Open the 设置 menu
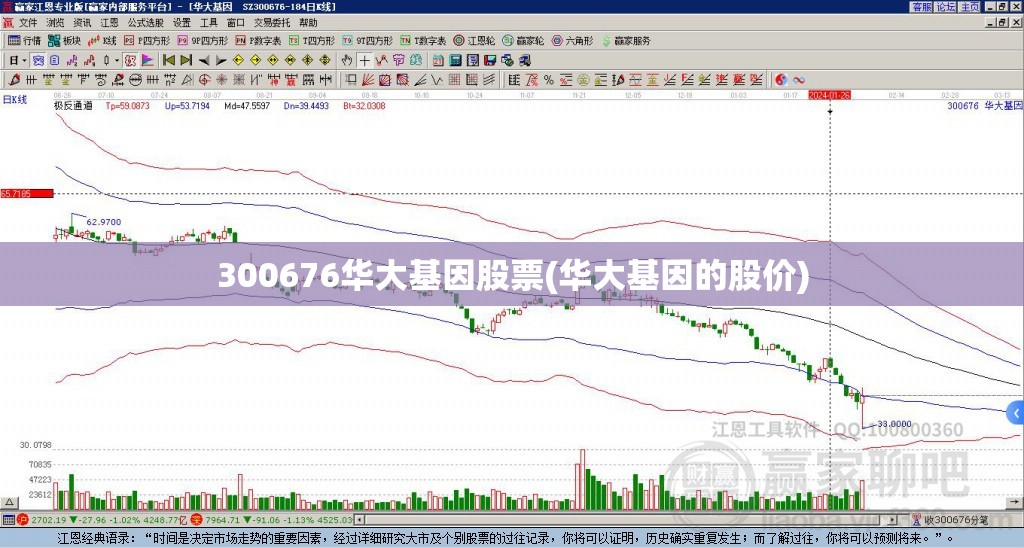The width and height of the screenshot is (1024, 548). (182, 23)
